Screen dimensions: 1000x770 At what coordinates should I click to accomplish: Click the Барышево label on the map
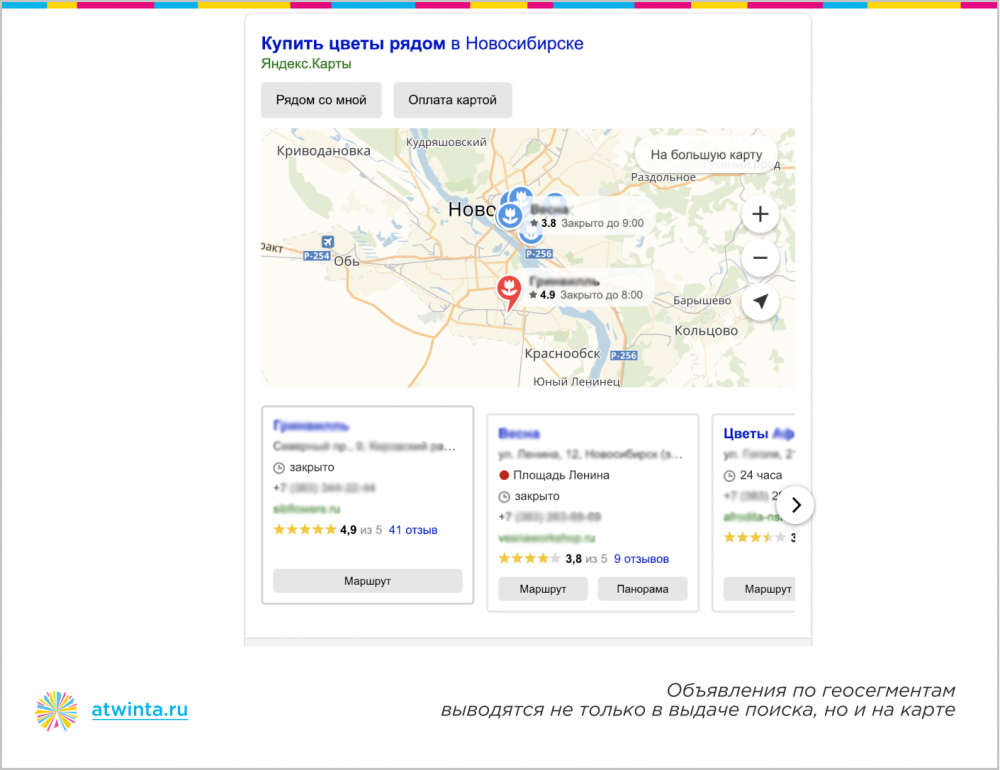pyautogui.click(x=702, y=300)
